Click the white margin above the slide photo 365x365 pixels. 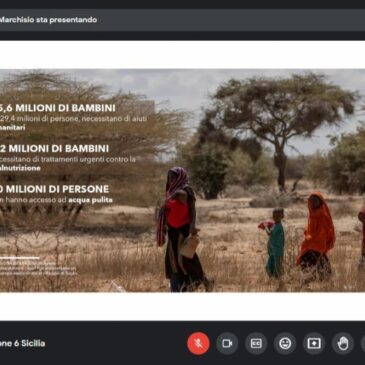click(182, 55)
